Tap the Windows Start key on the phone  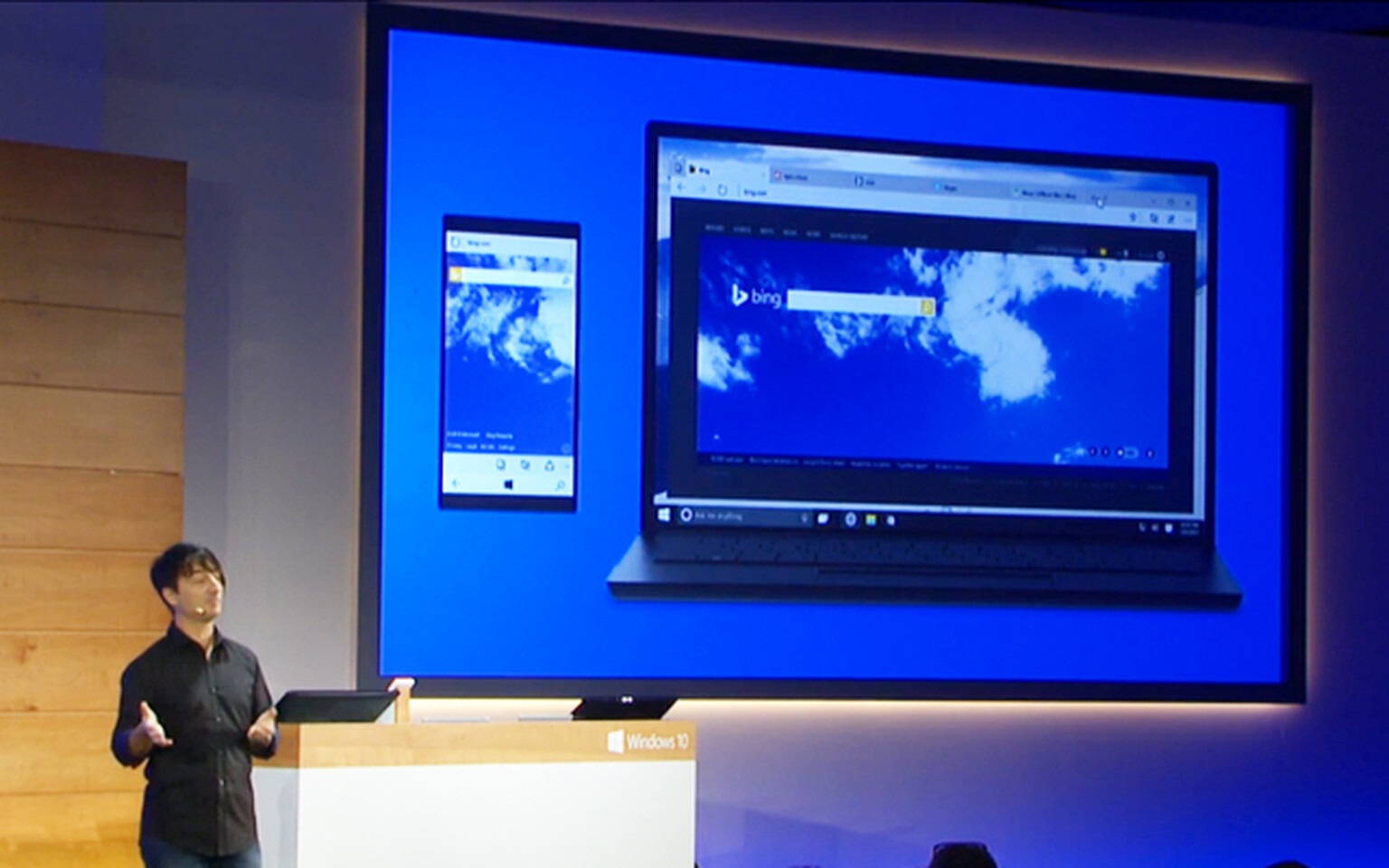[x=508, y=485]
